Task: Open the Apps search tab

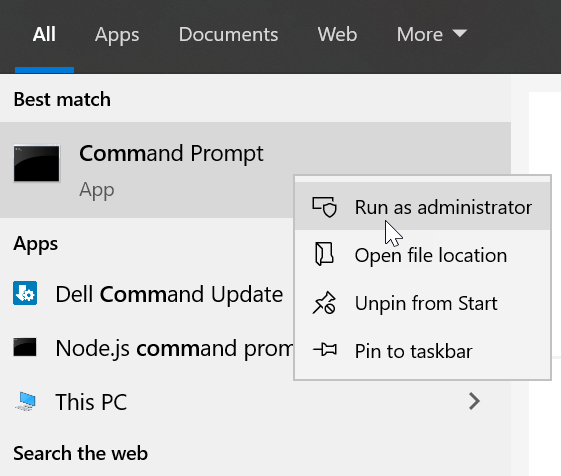Action: click(x=117, y=35)
